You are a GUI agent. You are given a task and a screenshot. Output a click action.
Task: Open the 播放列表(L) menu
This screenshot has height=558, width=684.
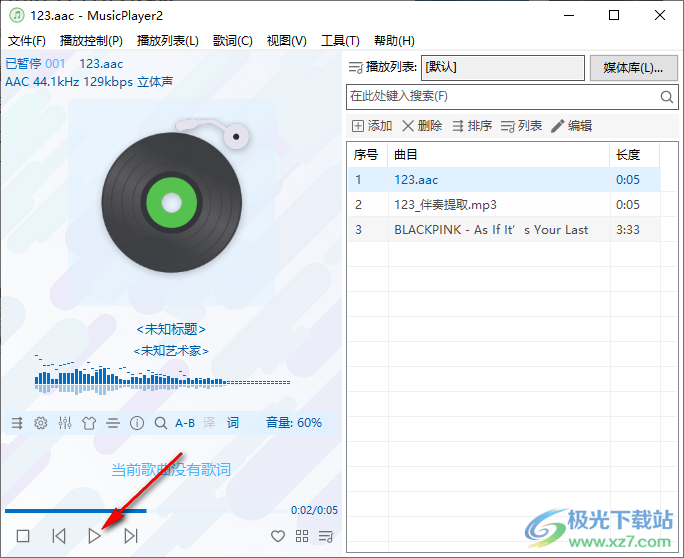click(168, 41)
